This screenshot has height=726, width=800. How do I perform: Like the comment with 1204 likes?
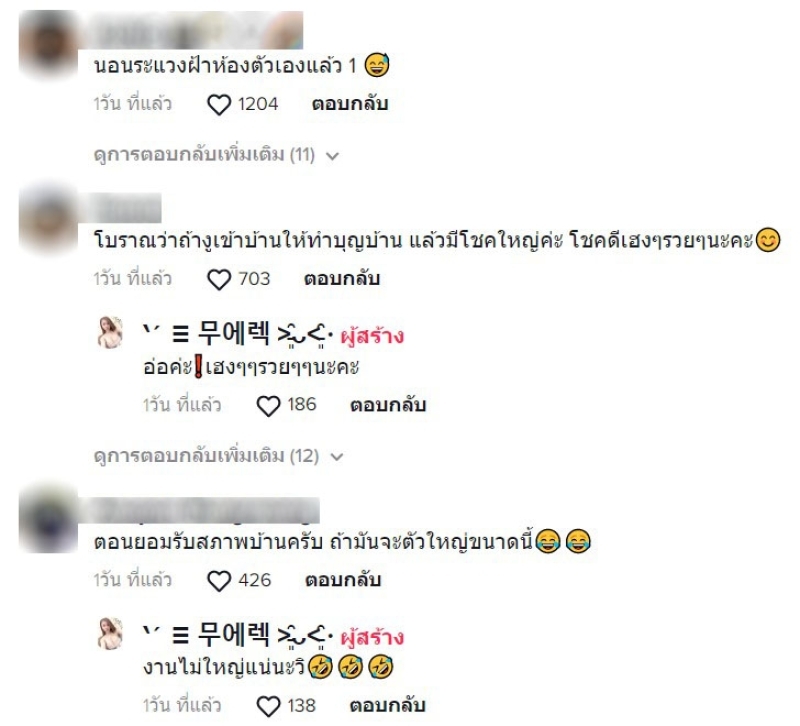[219, 105]
